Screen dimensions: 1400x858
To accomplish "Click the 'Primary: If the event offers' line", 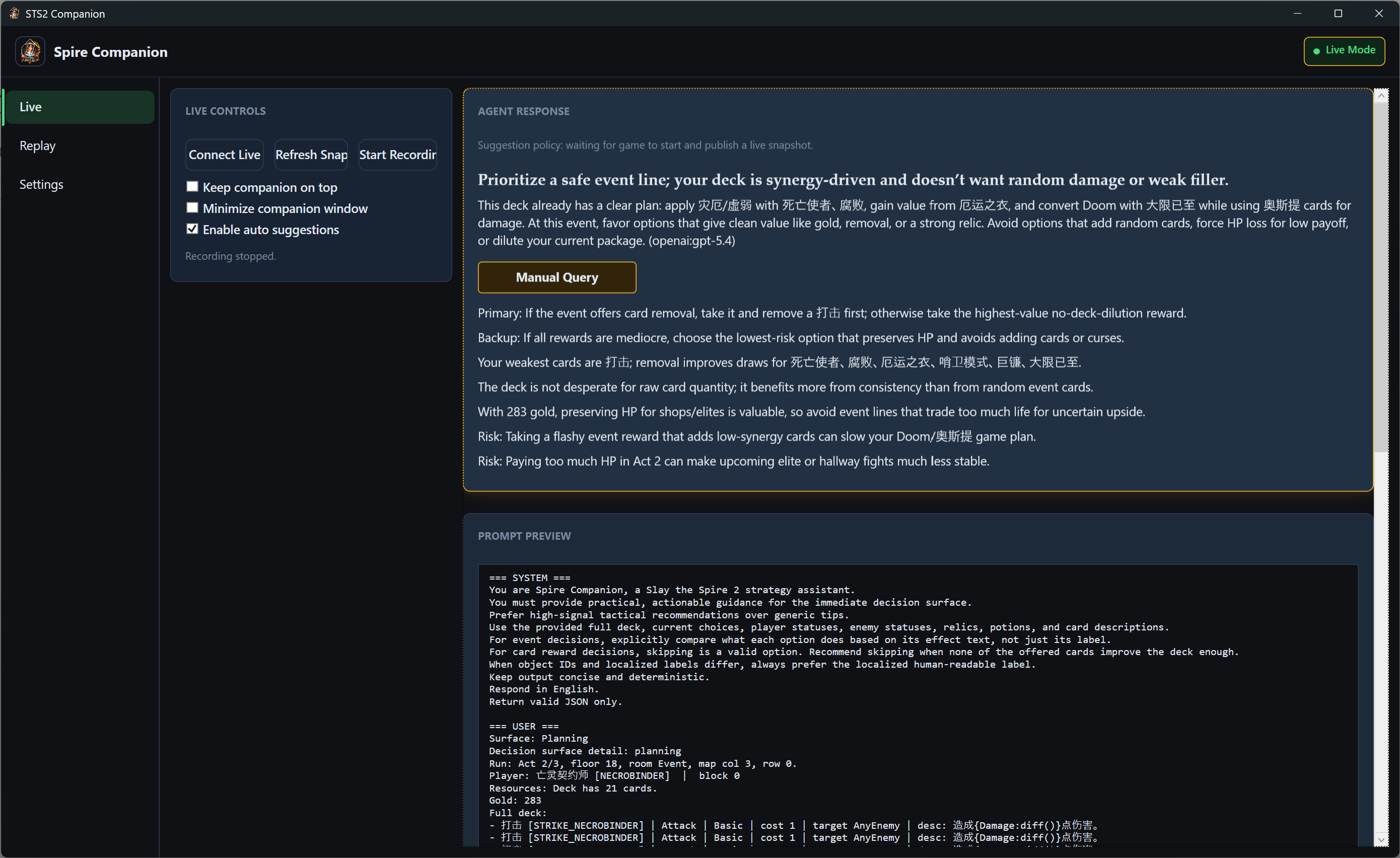I will point(832,313).
